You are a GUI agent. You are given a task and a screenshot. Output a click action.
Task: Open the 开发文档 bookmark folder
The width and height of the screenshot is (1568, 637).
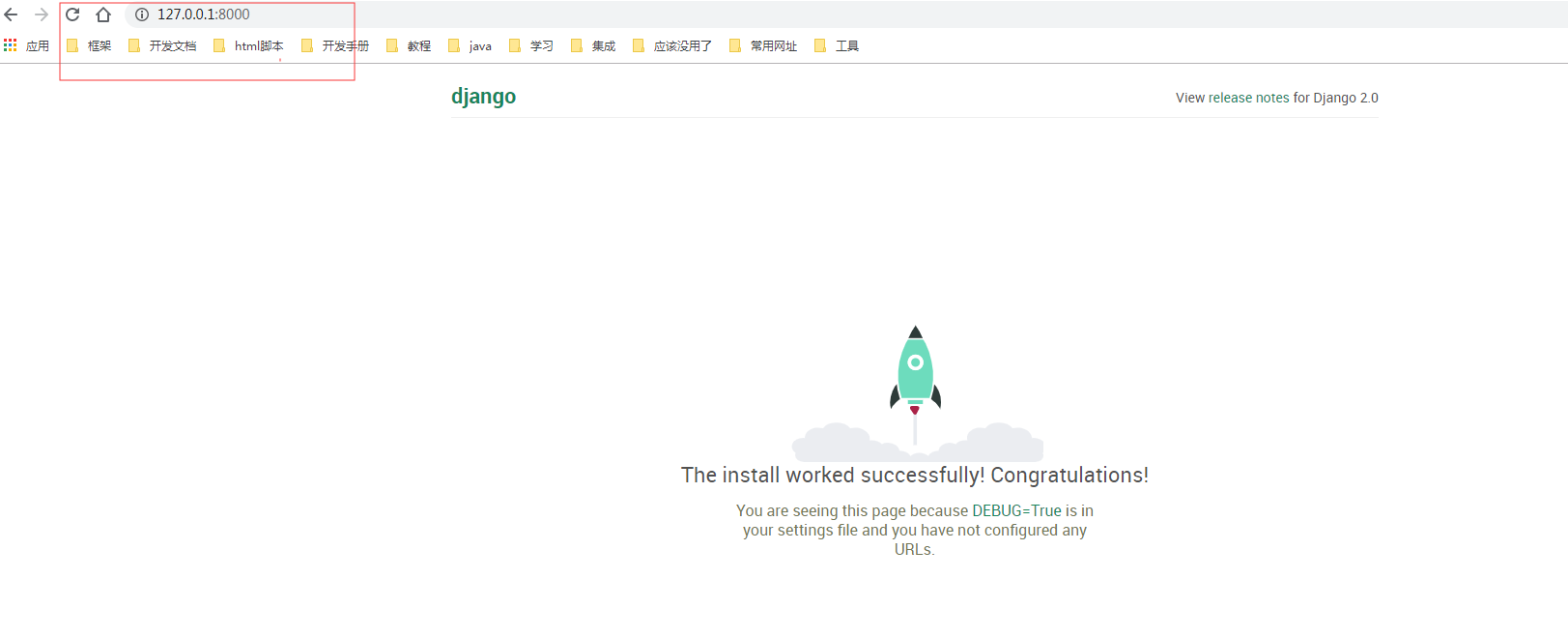(162, 45)
